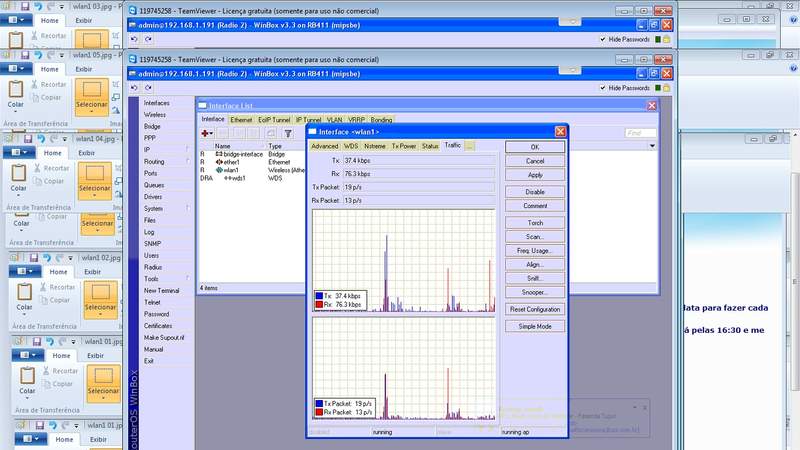The image size is (800, 450).
Task: Click the red plus Add interface icon
Action: (206, 133)
